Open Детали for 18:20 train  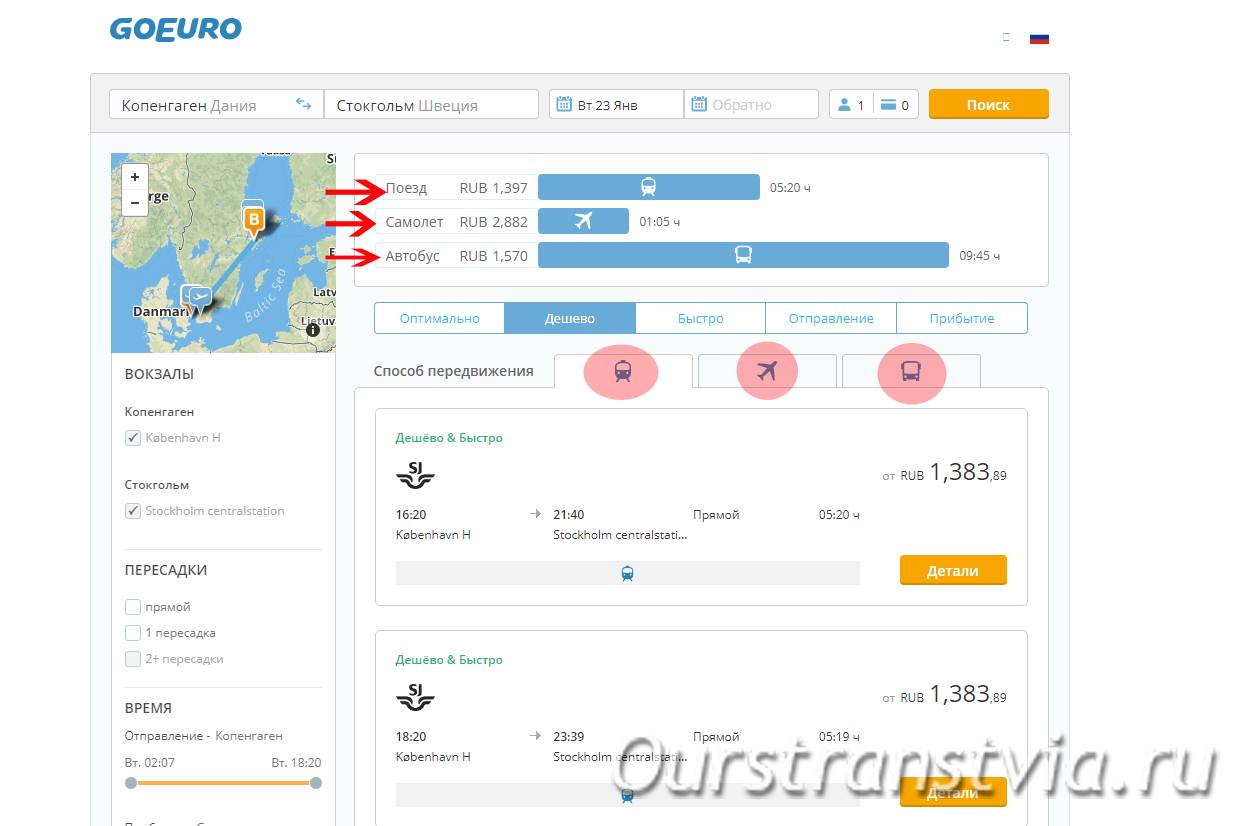[x=953, y=792]
